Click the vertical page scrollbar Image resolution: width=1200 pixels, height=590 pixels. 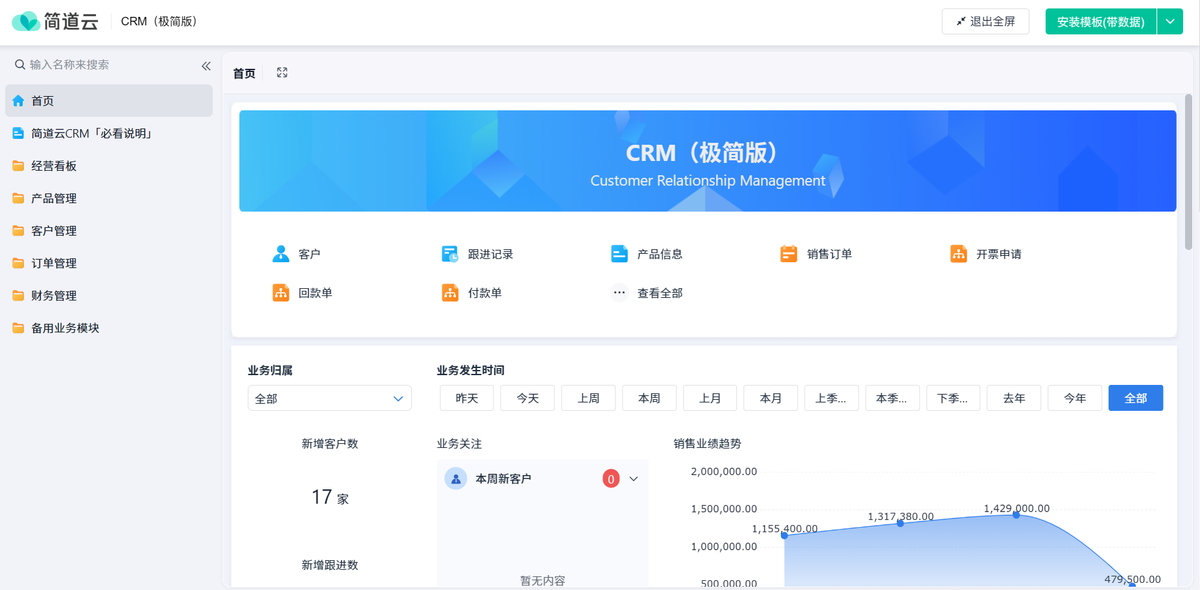1189,172
